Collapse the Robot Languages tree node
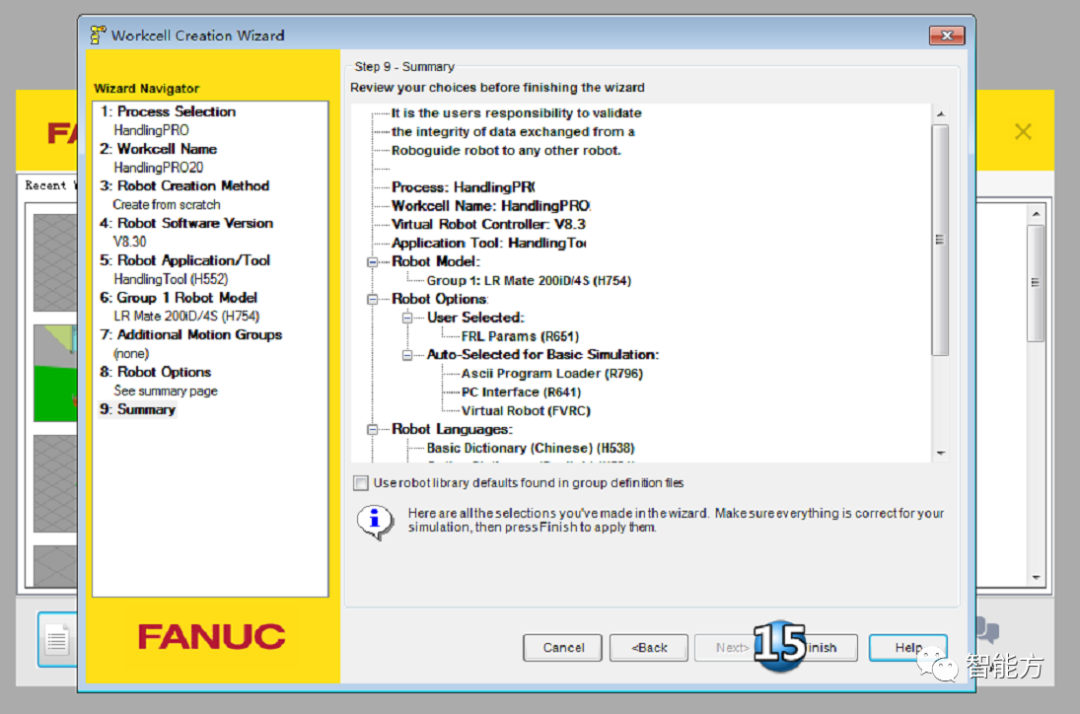This screenshot has height=714, width=1080. tap(373, 429)
